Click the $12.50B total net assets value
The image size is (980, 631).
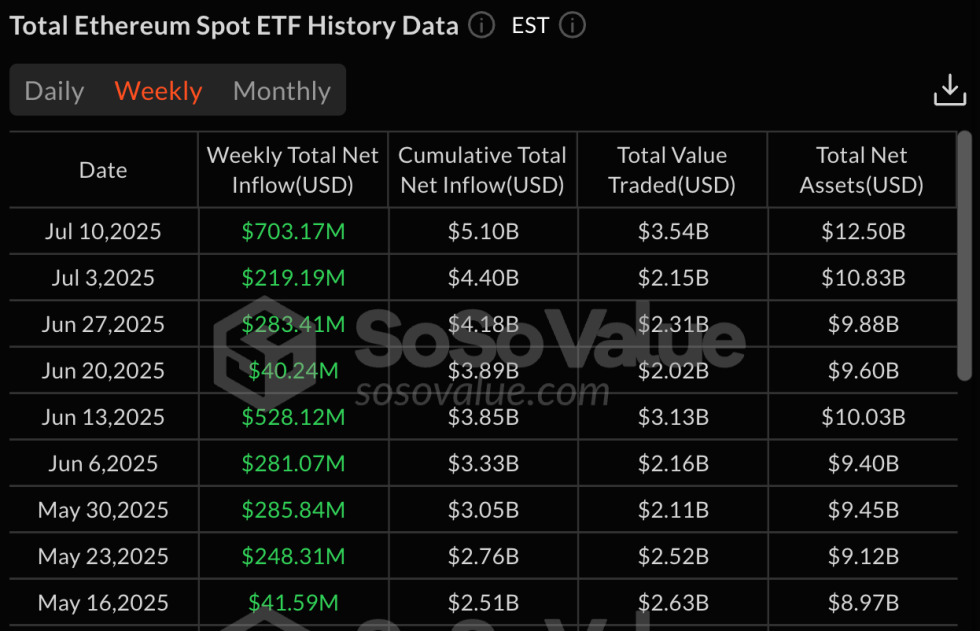861,231
